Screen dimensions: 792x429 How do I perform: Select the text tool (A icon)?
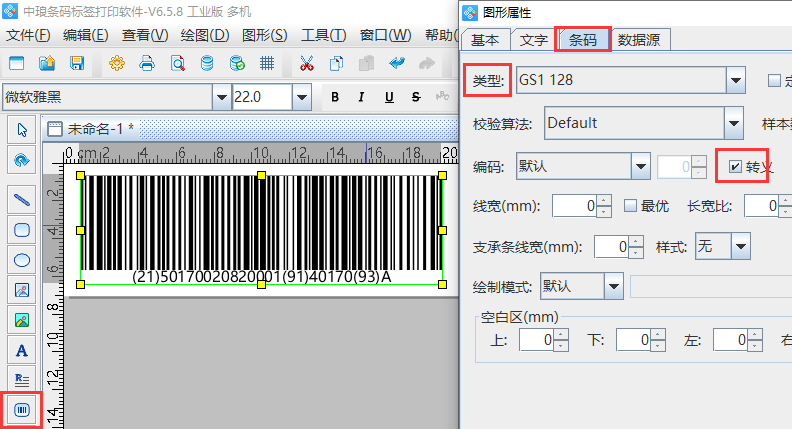(x=22, y=349)
